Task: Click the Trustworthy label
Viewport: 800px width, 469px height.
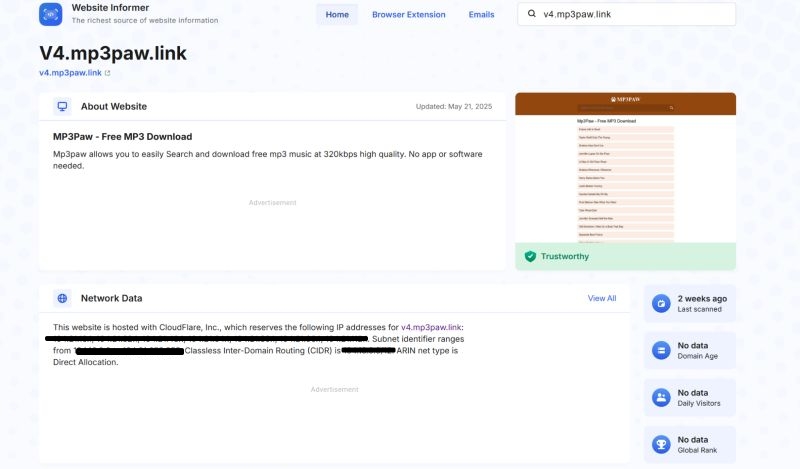Action: click(x=565, y=256)
